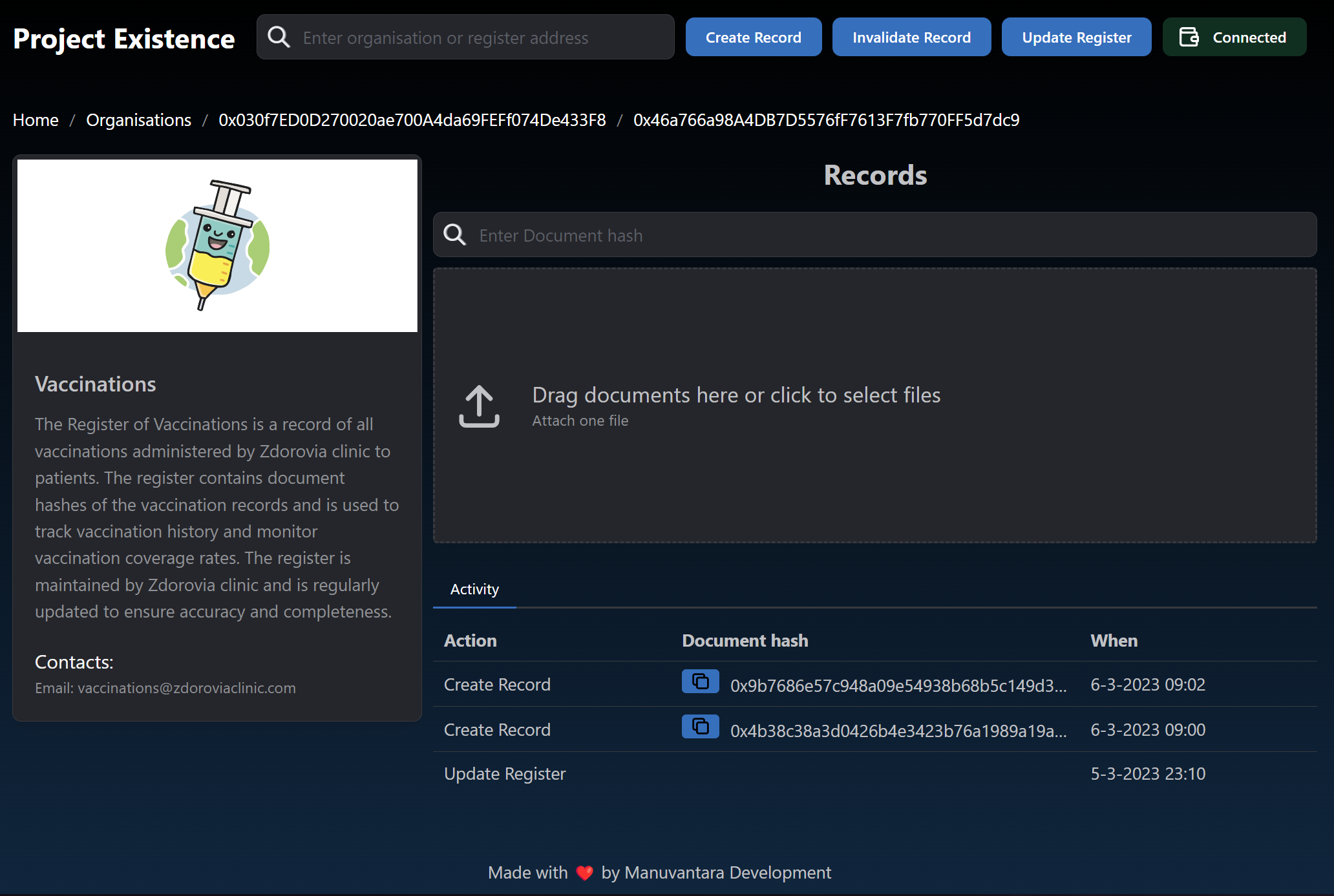
Task: Click the wallet icon beside Connected
Action: [1189, 37]
